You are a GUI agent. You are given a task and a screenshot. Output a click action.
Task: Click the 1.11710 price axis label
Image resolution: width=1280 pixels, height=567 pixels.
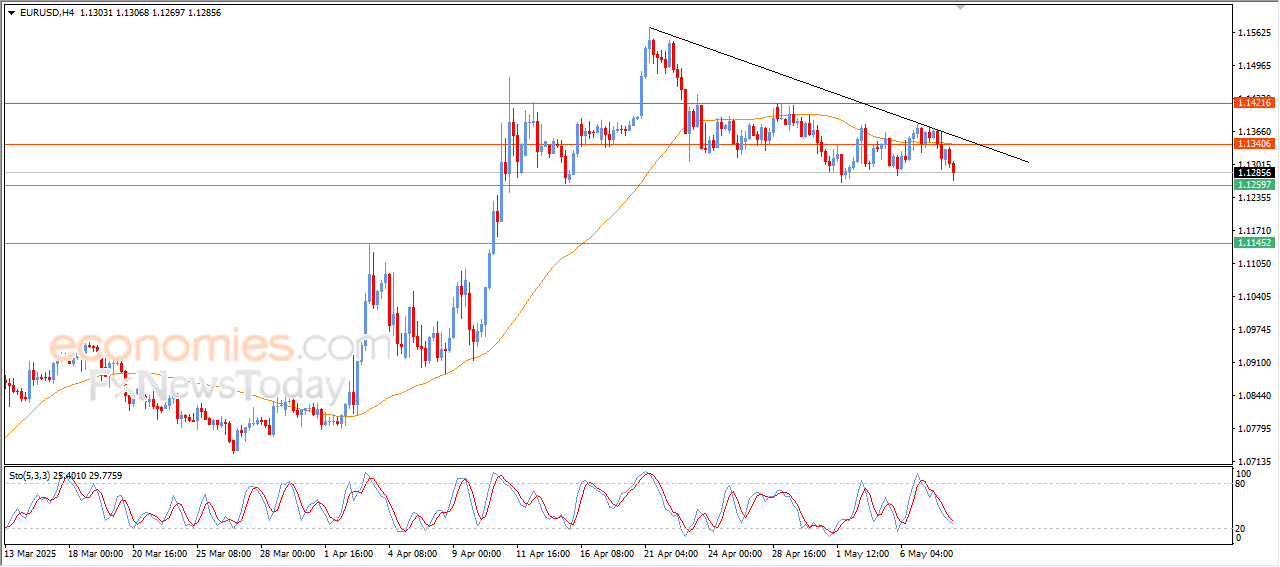click(1254, 231)
